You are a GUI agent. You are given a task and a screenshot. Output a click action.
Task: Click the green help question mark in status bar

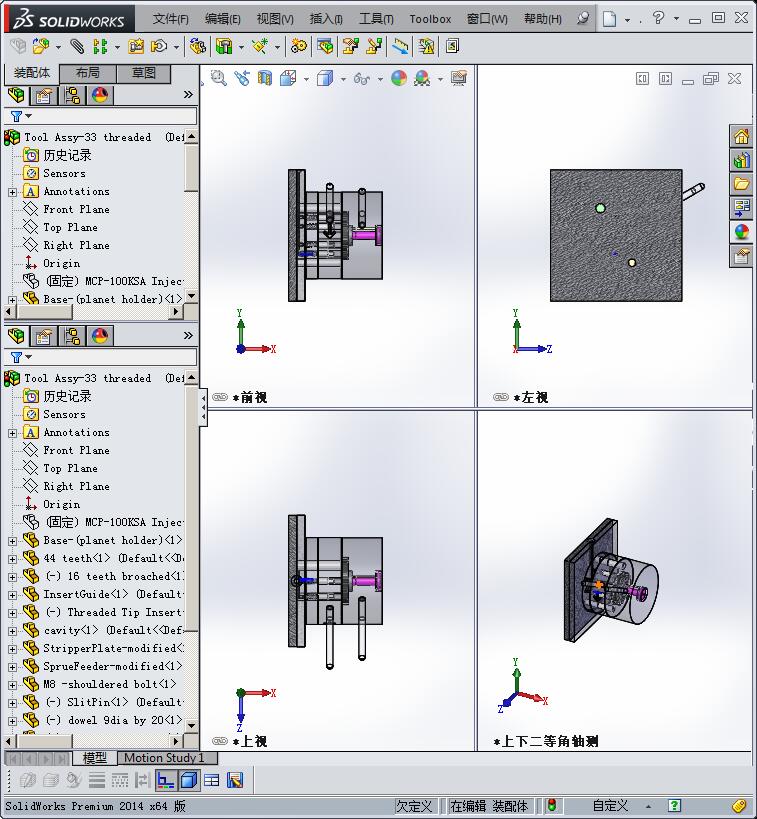[x=674, y=805]
